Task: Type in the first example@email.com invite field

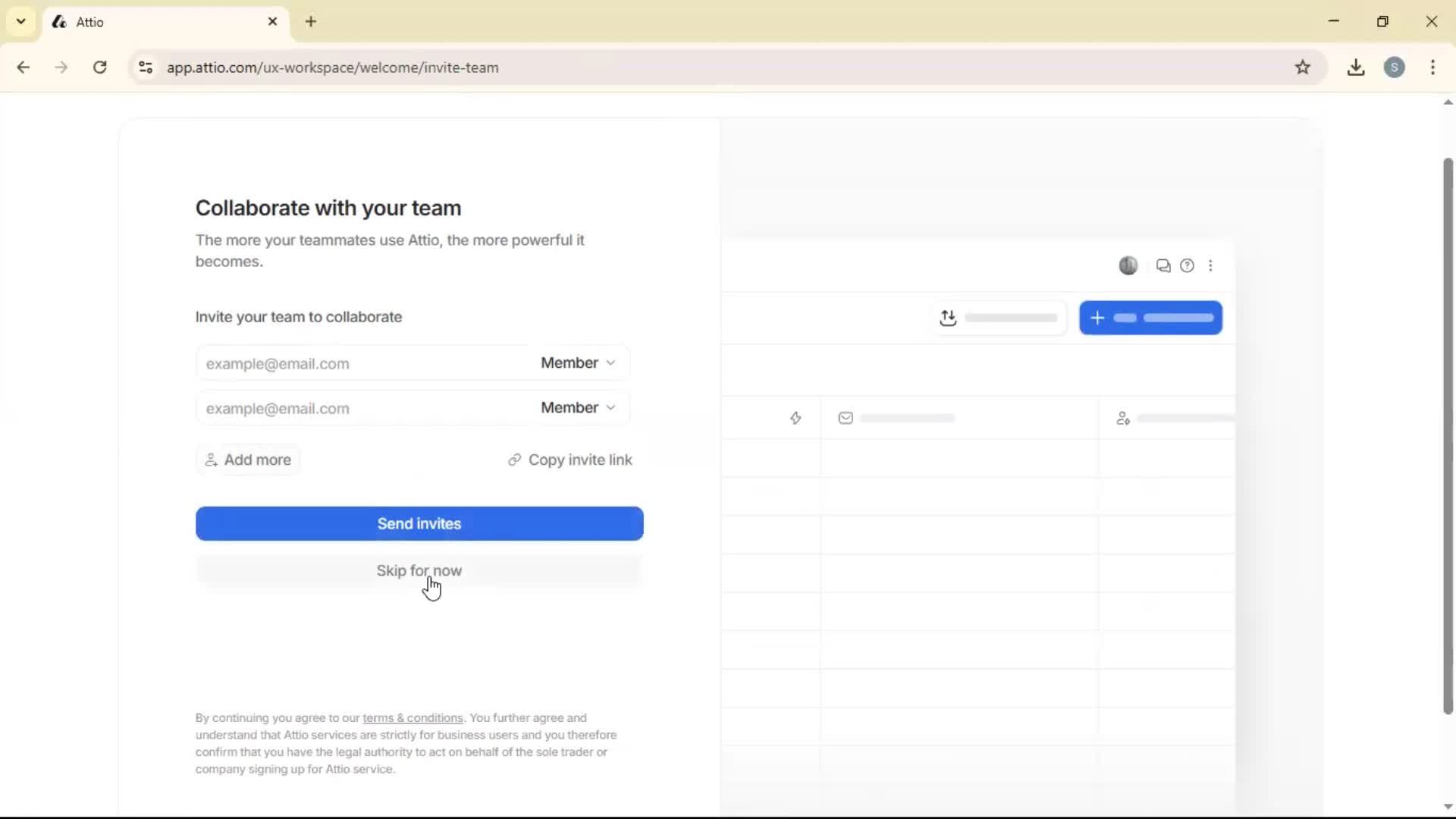Action: 341,363
